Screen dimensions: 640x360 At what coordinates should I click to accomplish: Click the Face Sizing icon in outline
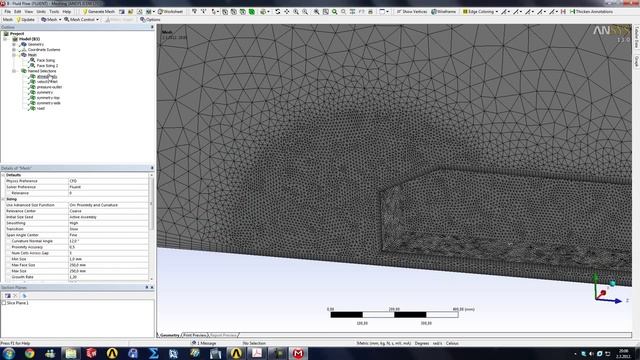(x=32, y=60)
